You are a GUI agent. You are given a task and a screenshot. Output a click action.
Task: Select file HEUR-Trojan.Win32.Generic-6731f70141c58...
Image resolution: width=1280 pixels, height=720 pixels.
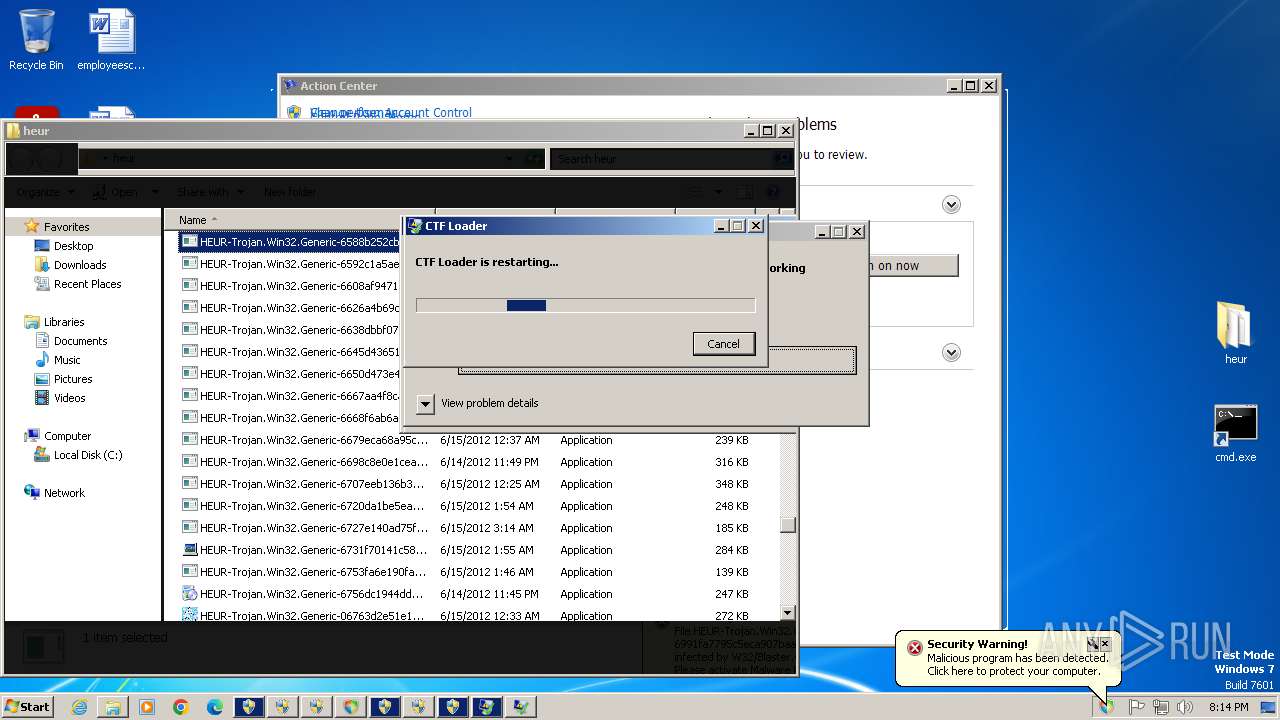click(305, 550)
